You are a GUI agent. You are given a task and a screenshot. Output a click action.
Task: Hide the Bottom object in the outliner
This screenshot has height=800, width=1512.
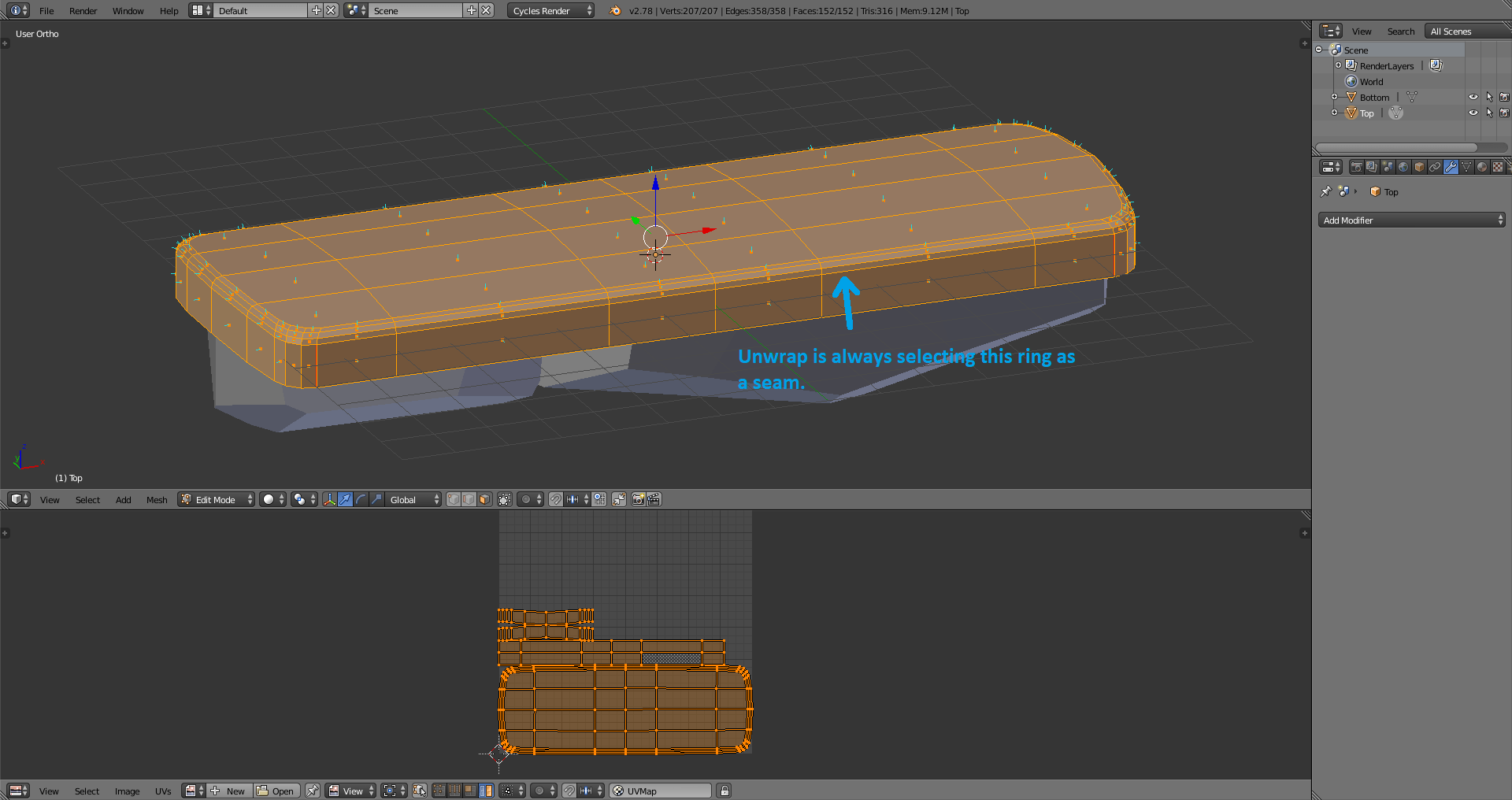(1473, 97)
